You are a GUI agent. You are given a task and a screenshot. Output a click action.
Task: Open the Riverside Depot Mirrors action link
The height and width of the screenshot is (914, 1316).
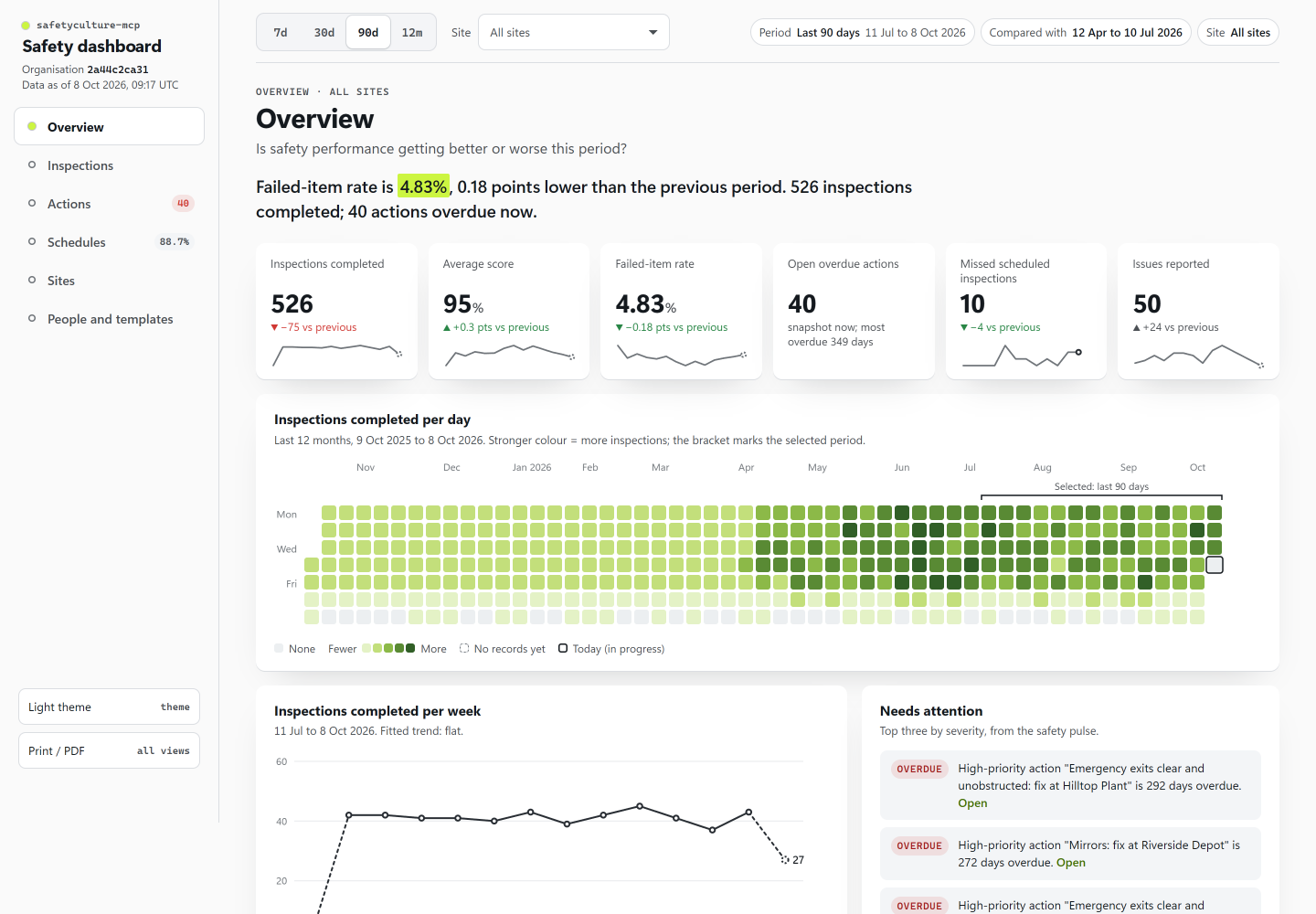[1071, 863]
